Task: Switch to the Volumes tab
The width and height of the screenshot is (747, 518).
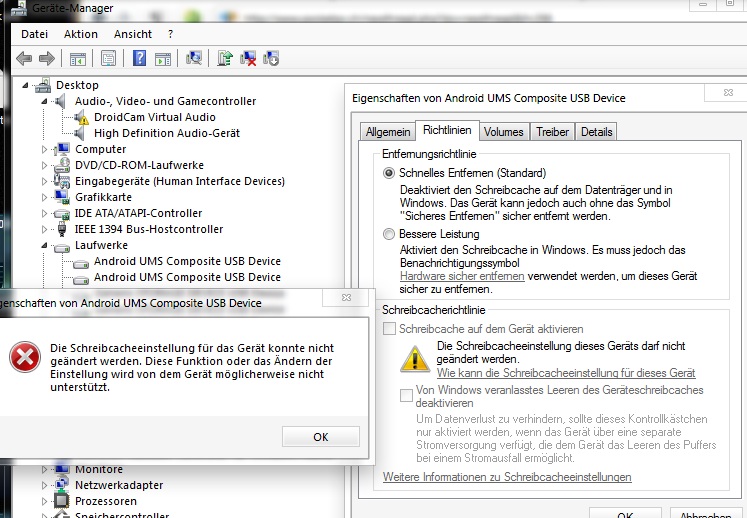Action: click(504, 132)
